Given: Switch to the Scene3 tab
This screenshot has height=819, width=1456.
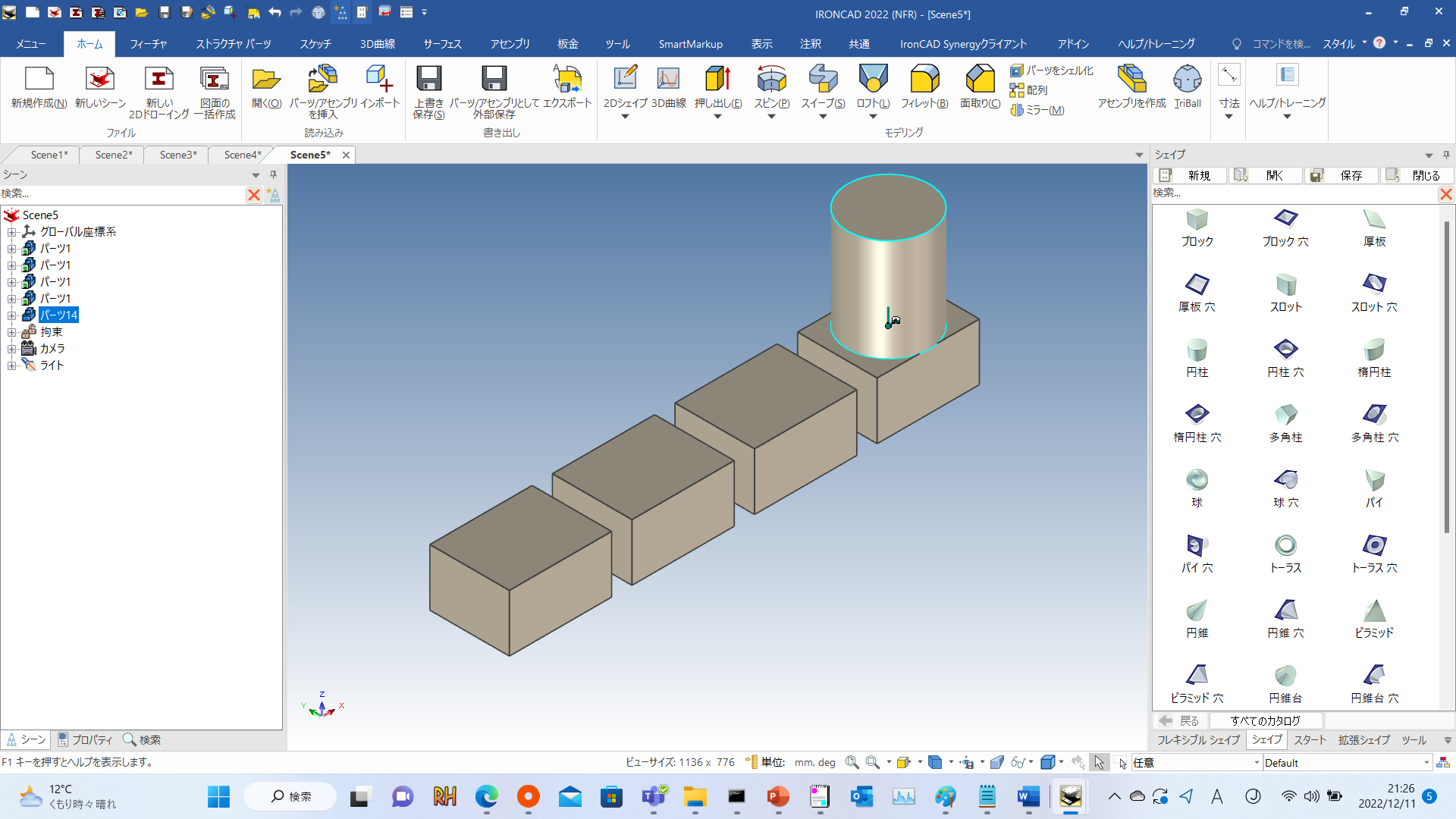Looking at the screenshot, I should click(176, 155).
